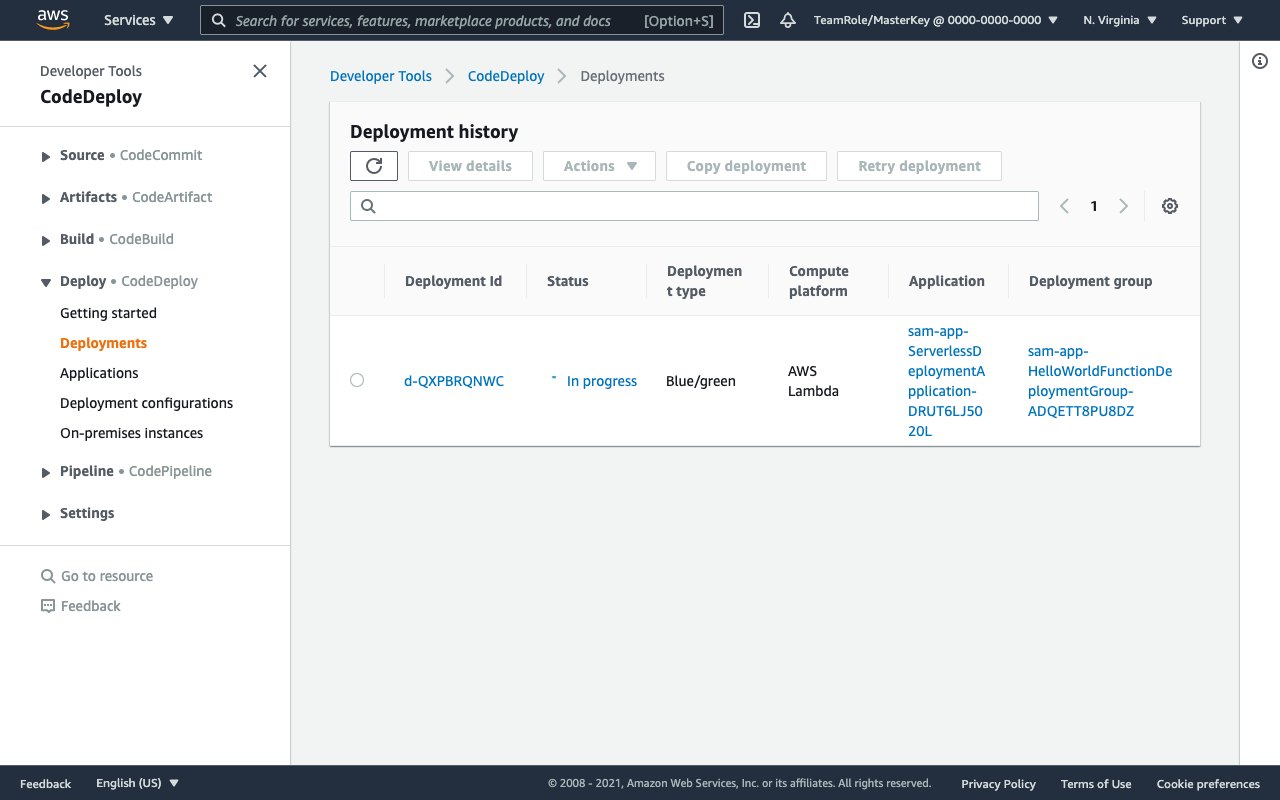Open the CloudShell terminal icon

click(752, 20)
